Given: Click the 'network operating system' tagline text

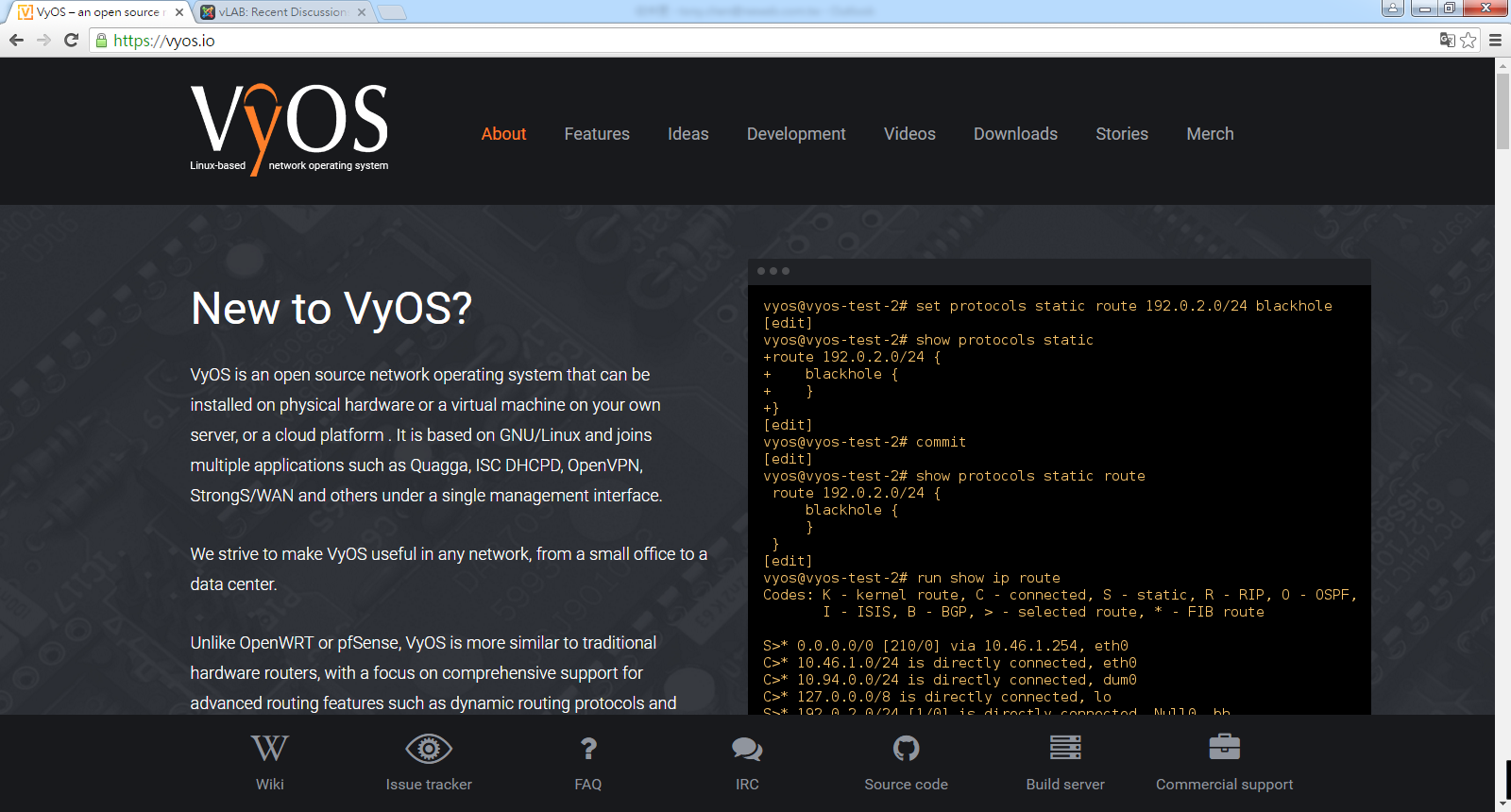Looking at the screenshot, I should point(329,165).
